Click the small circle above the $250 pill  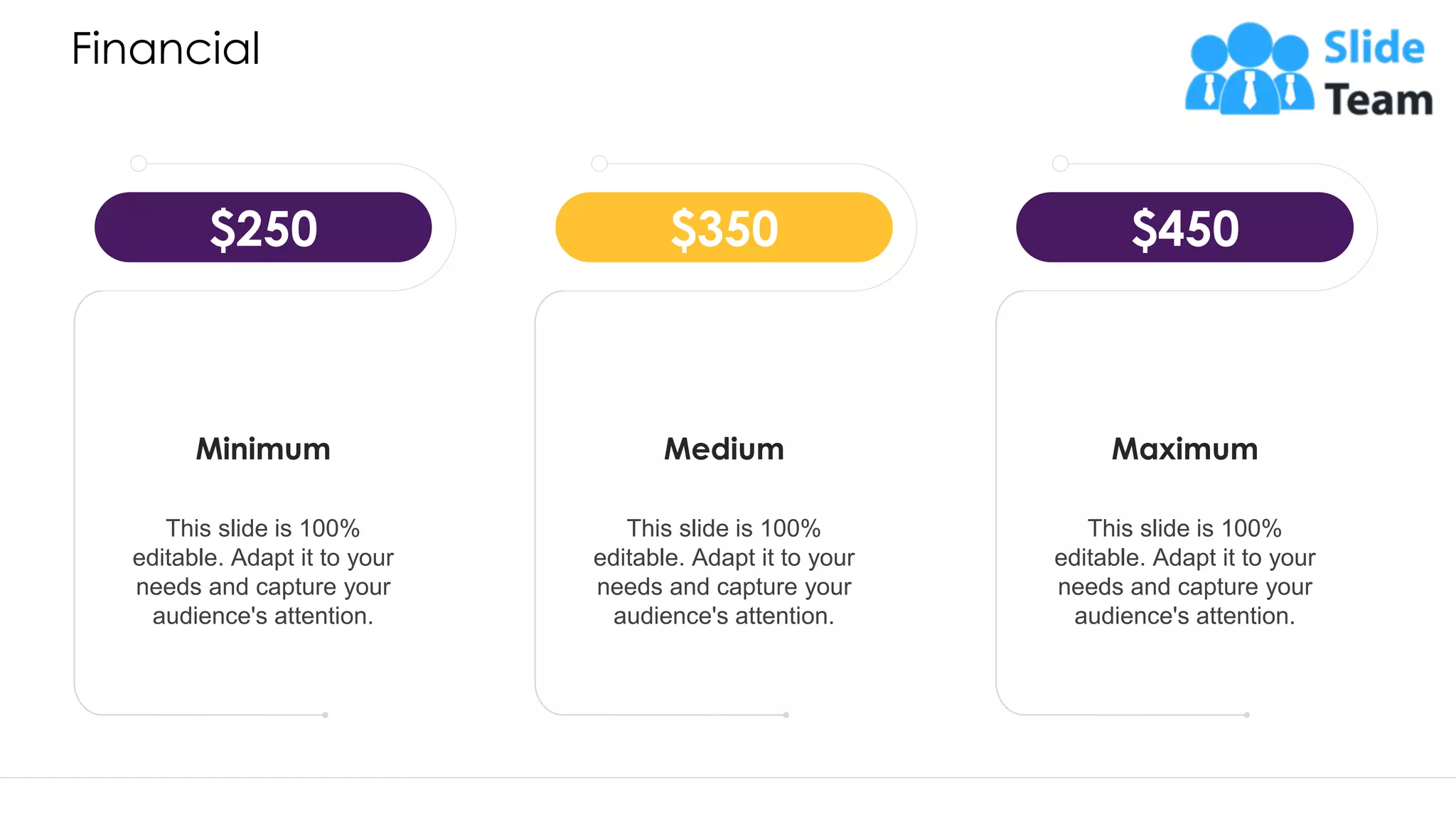[139, 164]
